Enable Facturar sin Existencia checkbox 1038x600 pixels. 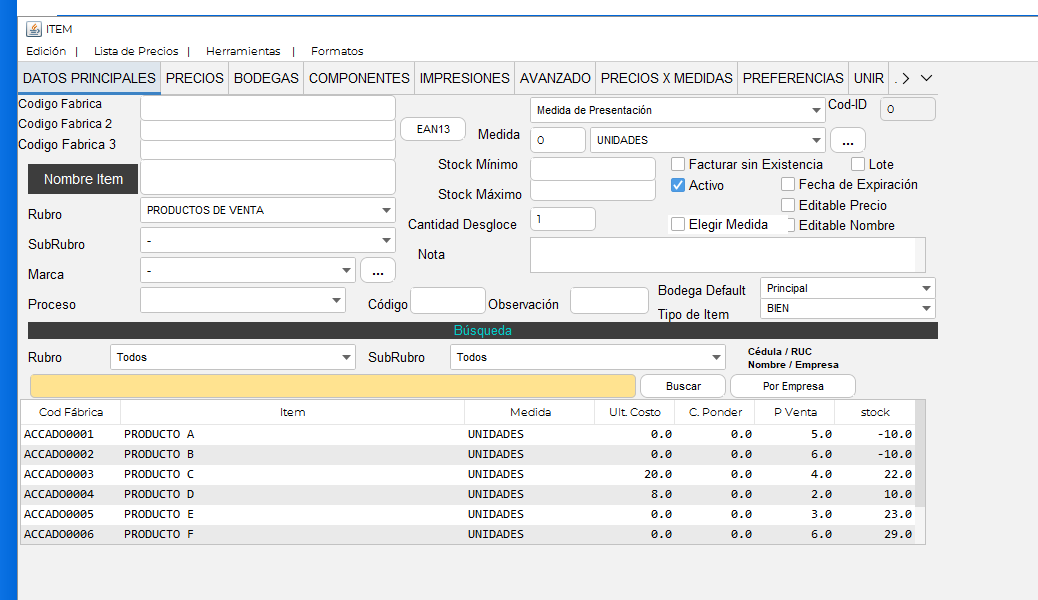pyautogui.click(x=678, y=164)
